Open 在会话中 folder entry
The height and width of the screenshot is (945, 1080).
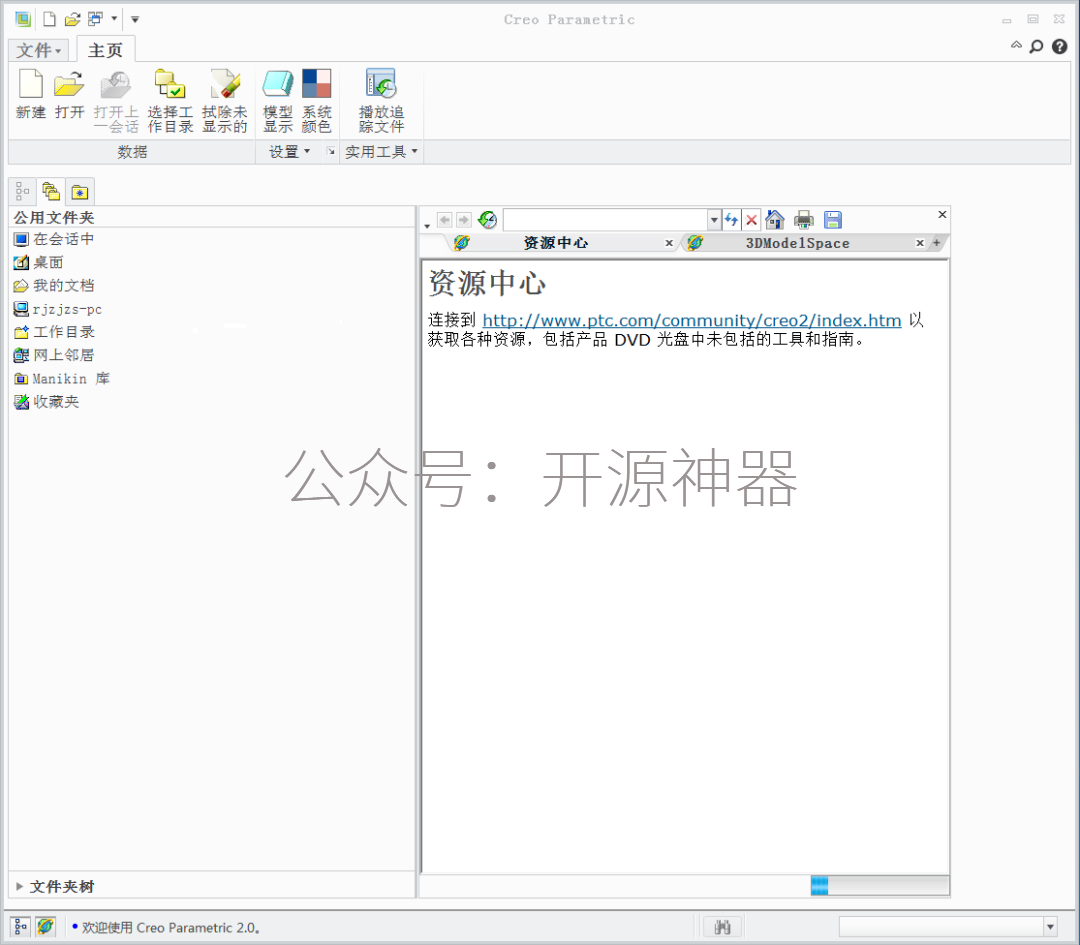[x=54, y=239]
